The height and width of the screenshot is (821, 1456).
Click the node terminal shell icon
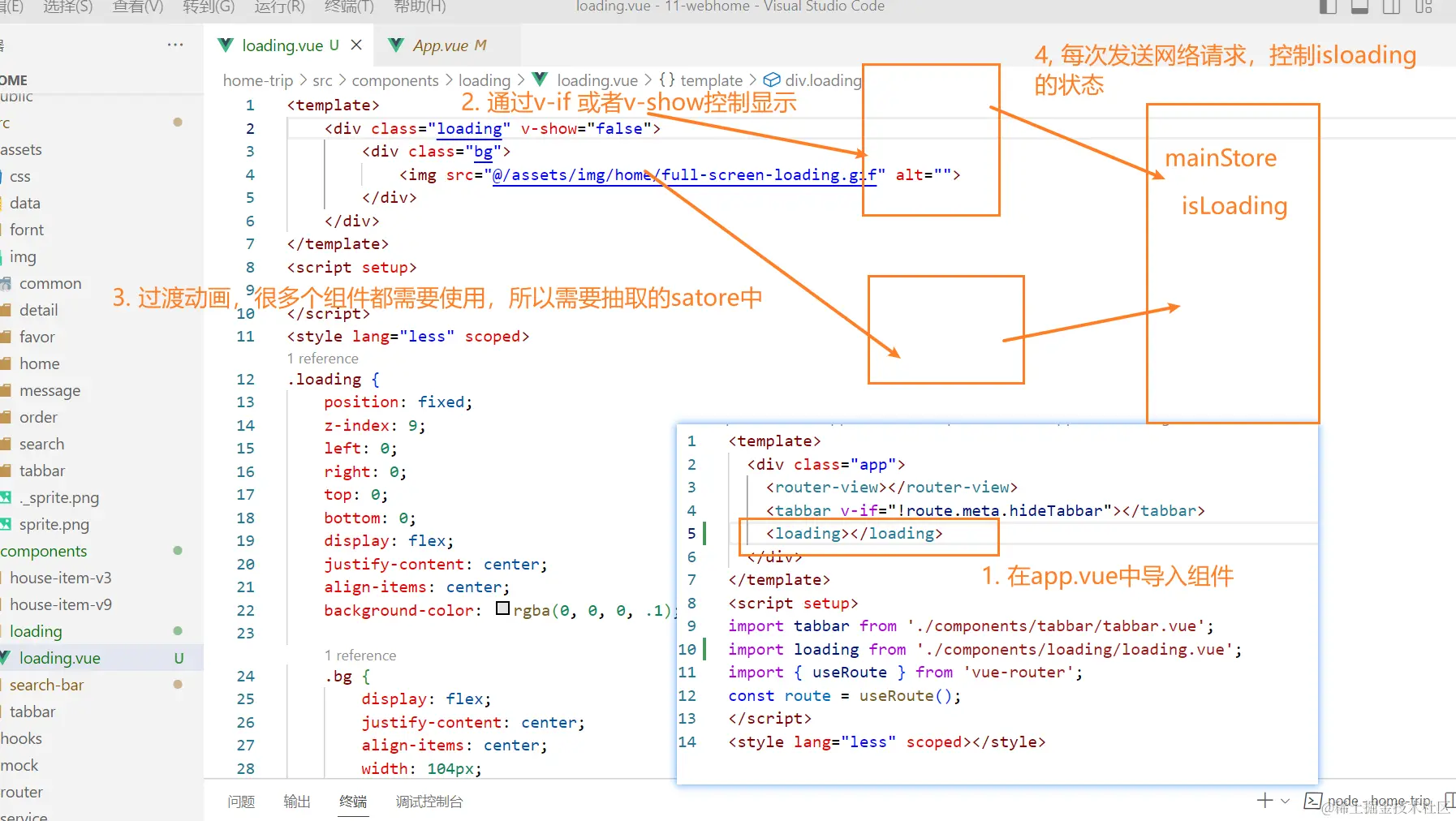(1312, 801)
